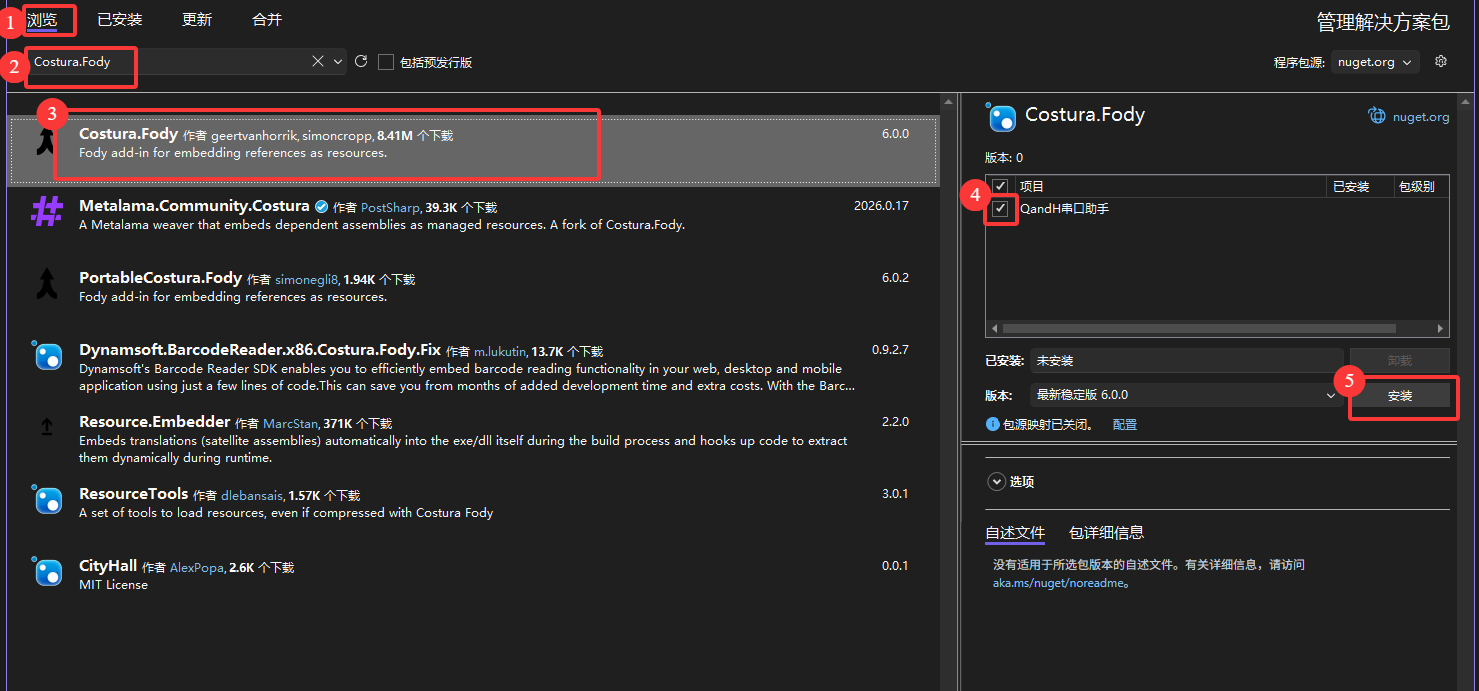
Task: Switch to 合并 tab
Action: [x=267, y=19]
